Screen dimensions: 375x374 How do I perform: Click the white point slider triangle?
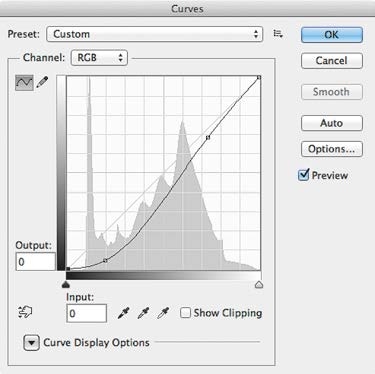pyautogui.click(x=259, y=284)
